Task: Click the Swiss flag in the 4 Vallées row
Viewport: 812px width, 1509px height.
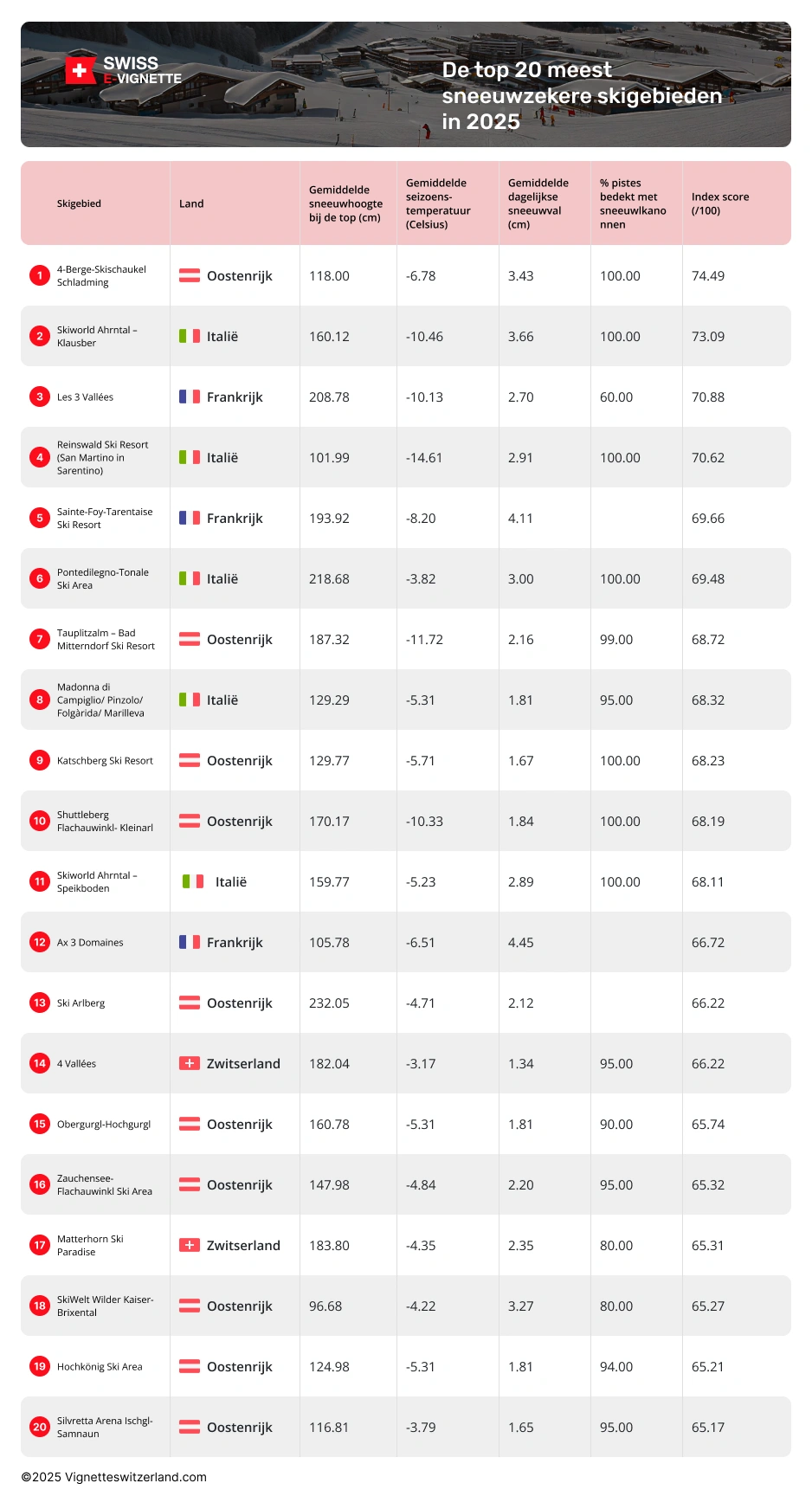Action: tap(190, 1063)
